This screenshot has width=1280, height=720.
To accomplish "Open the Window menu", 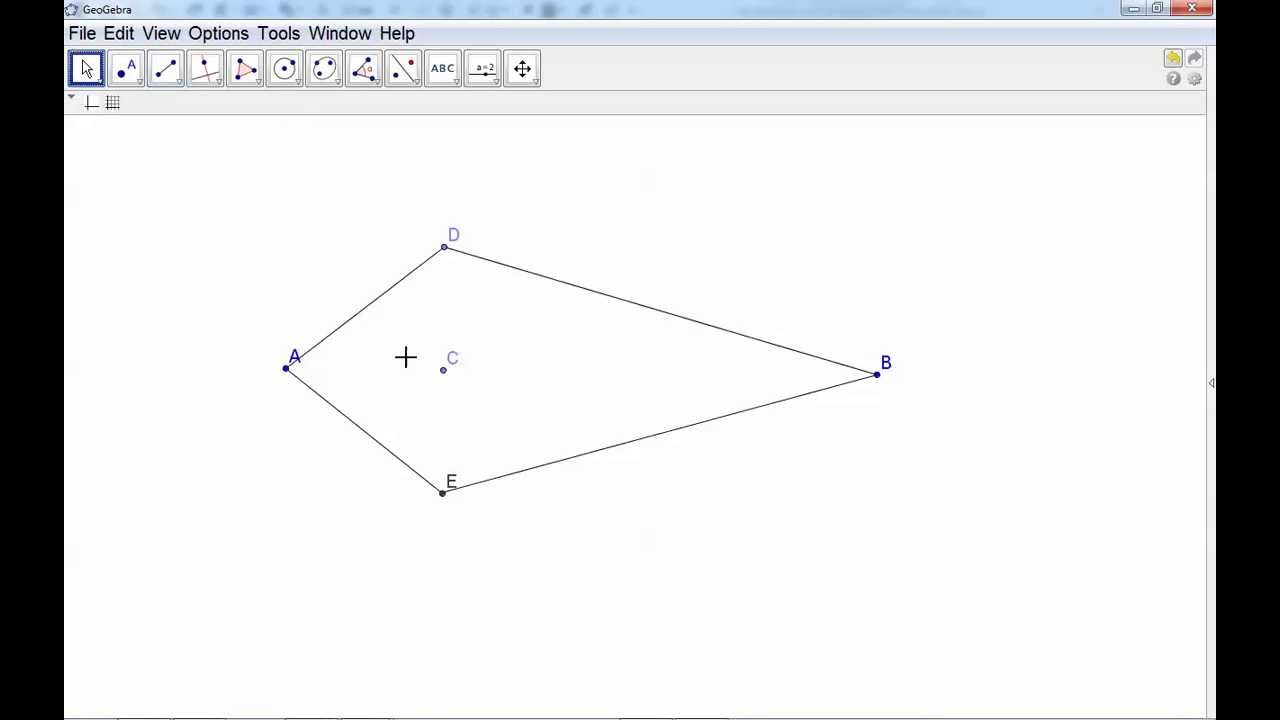I will pyautogui.click(x=340, y=33).
